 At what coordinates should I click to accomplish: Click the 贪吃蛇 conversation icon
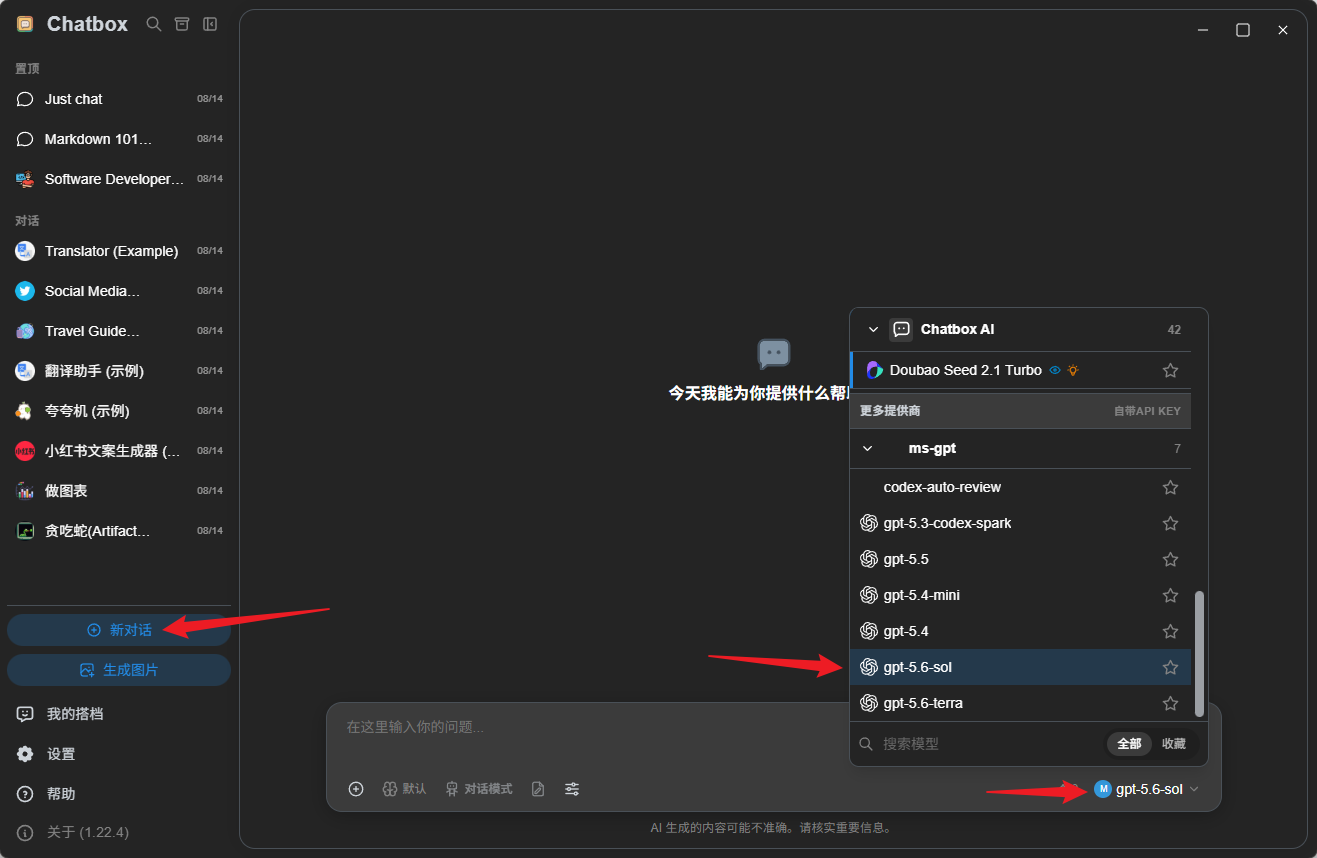pos(25,531)
